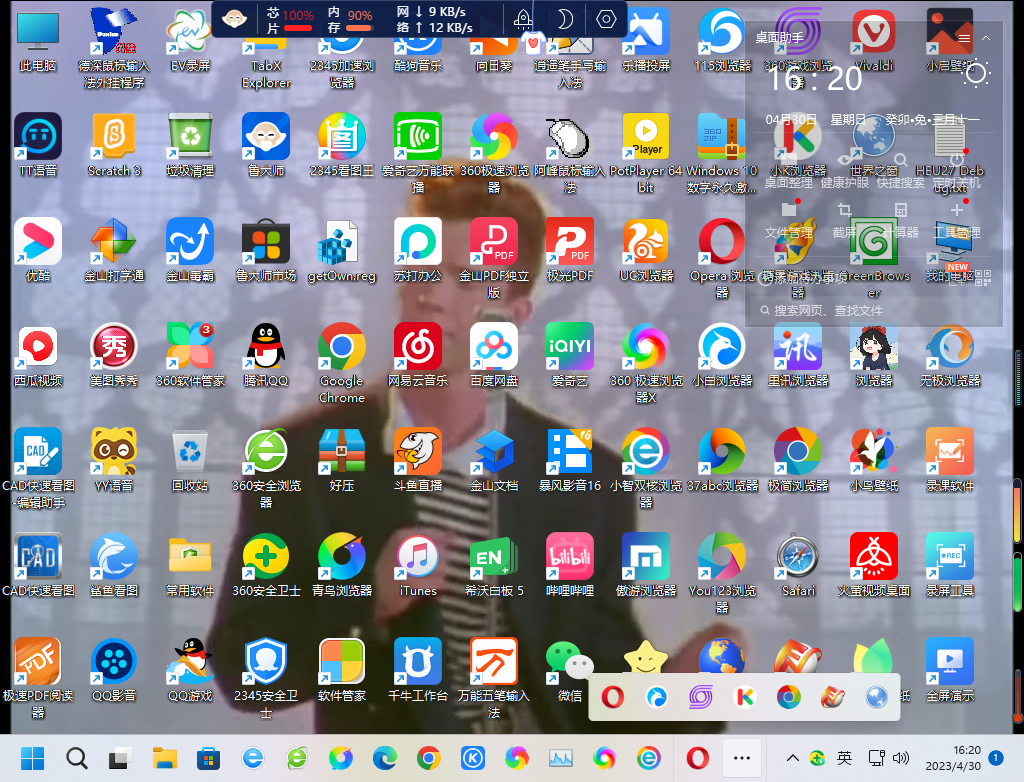Open the taskbar overflow three-dots button
Screen dimensions: 1024x782
coord(742,758)
